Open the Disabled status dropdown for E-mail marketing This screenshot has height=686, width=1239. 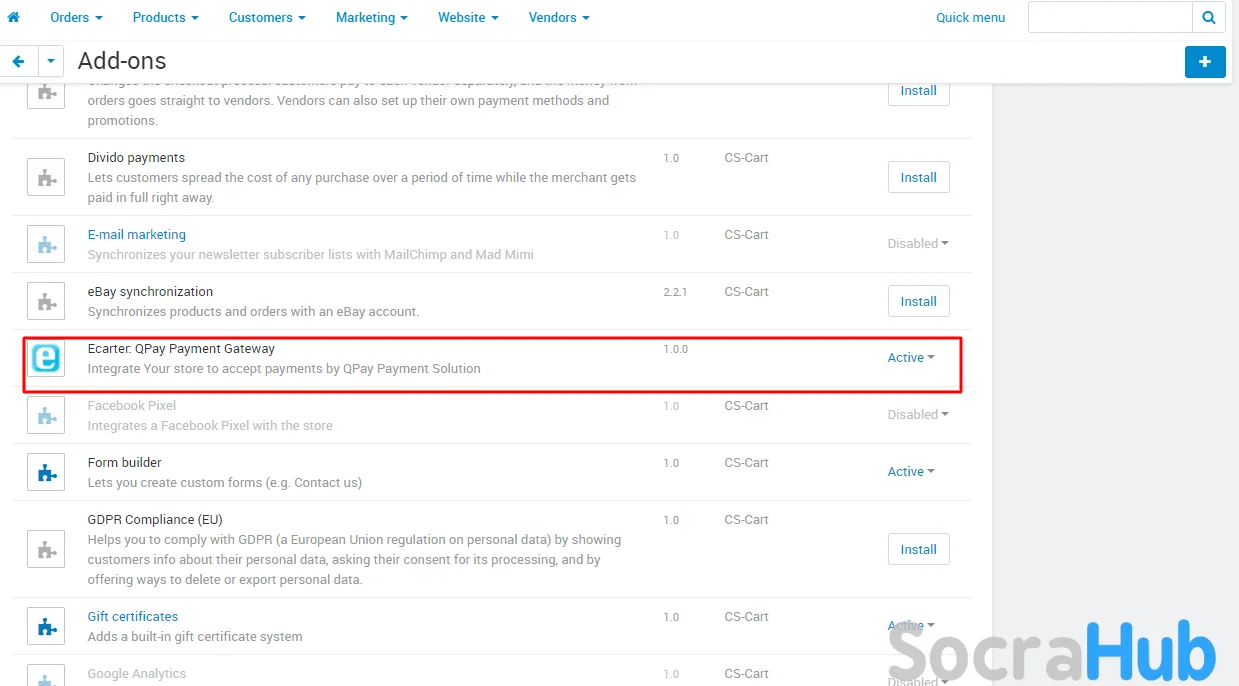point(917,244)
